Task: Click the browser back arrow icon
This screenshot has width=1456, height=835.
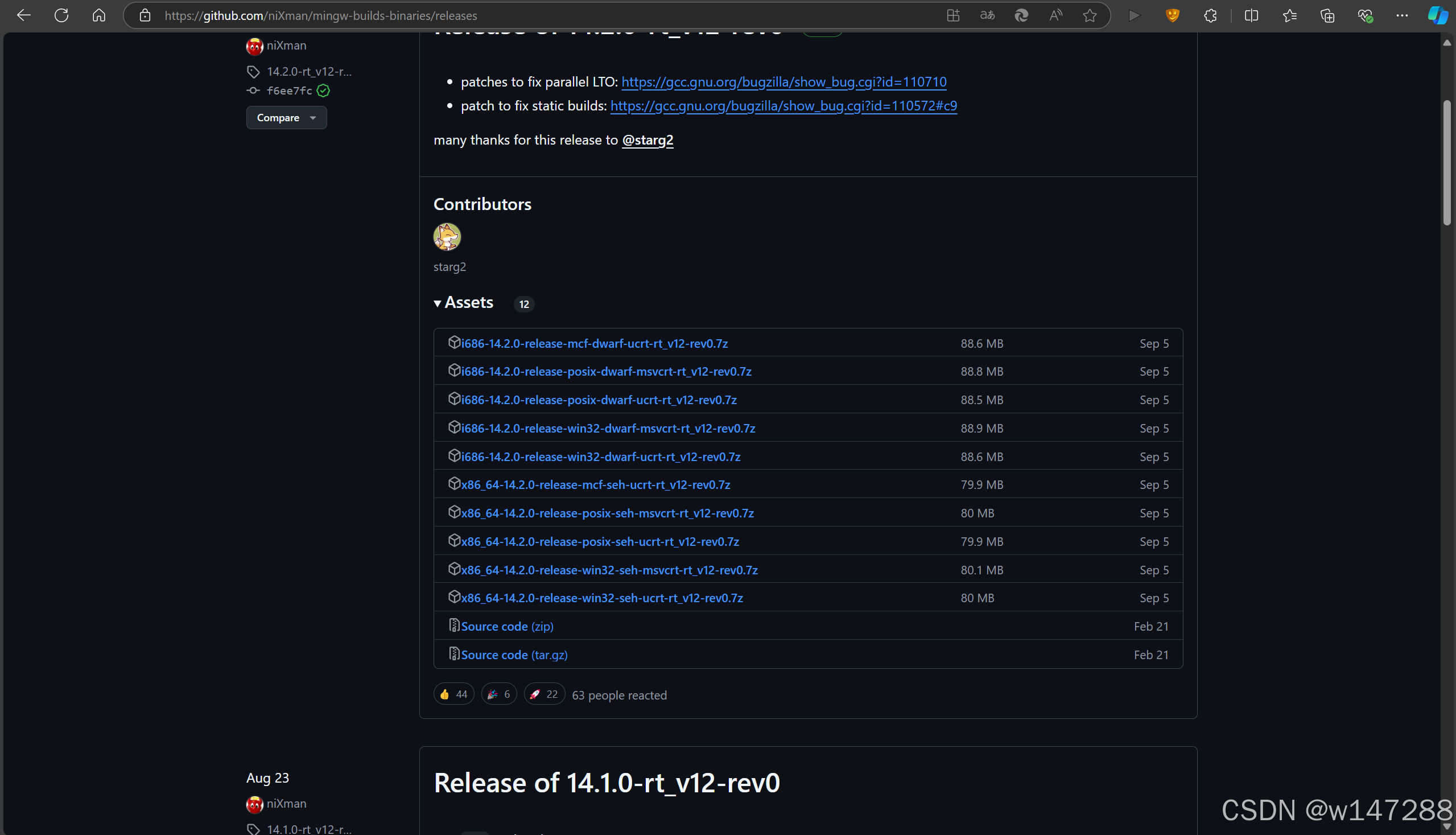Action: point(23,15)
